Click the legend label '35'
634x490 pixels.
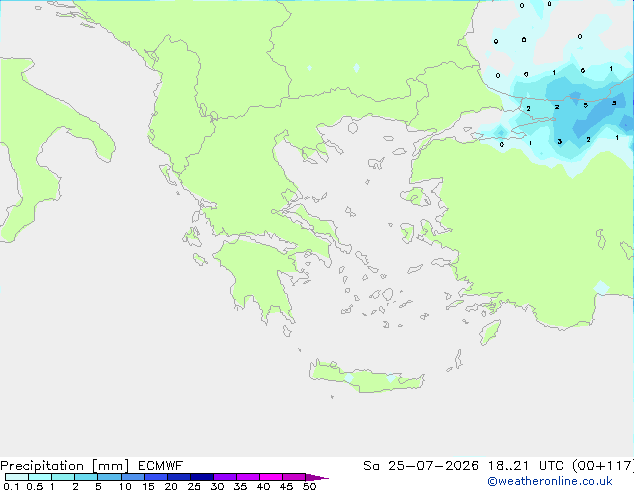(x=240, y=486)
